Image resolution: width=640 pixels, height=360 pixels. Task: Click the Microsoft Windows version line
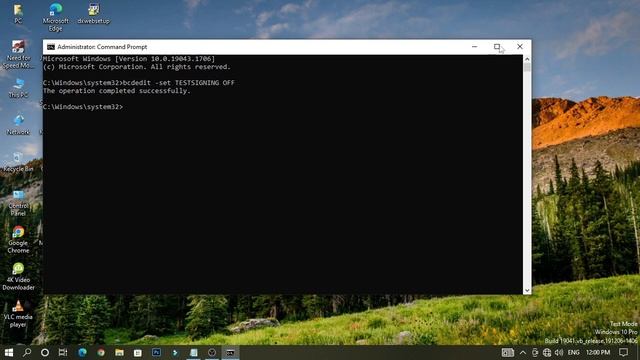(129, 59)
